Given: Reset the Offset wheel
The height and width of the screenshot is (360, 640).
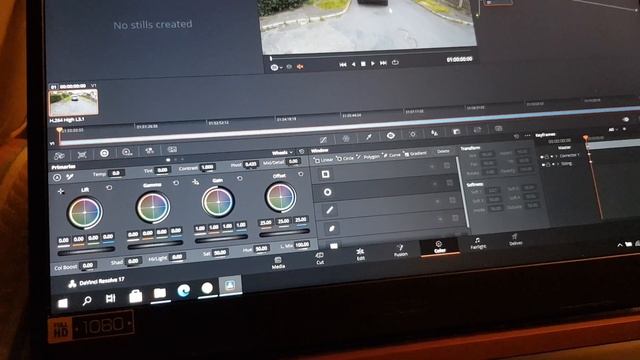Looking at the screenshot, I should click(x=301, y=174).
